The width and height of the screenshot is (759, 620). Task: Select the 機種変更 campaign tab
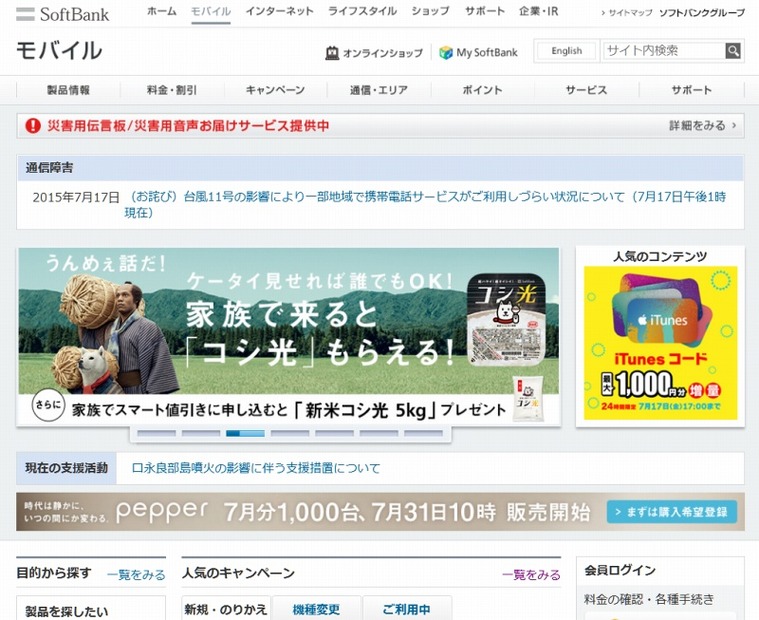pos(317,609)
